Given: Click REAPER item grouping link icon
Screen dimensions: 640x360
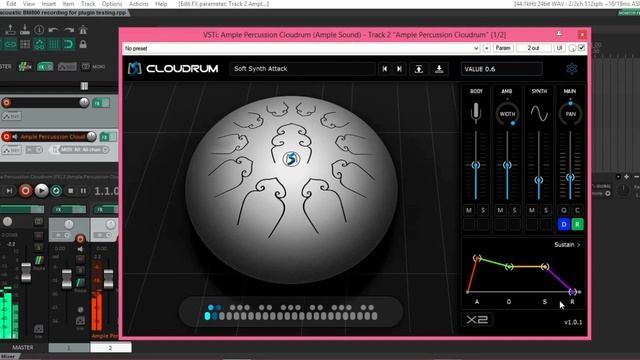Looking at the screenshot, I should pos(10,44).
